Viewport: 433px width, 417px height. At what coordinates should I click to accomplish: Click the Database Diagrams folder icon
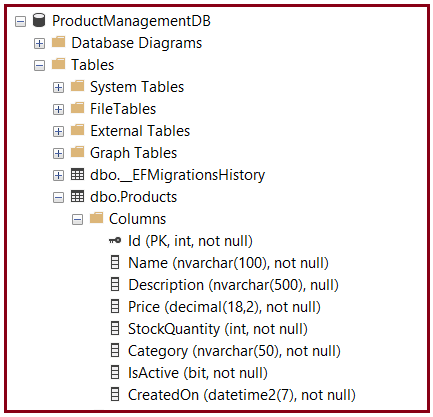(59, 42)
